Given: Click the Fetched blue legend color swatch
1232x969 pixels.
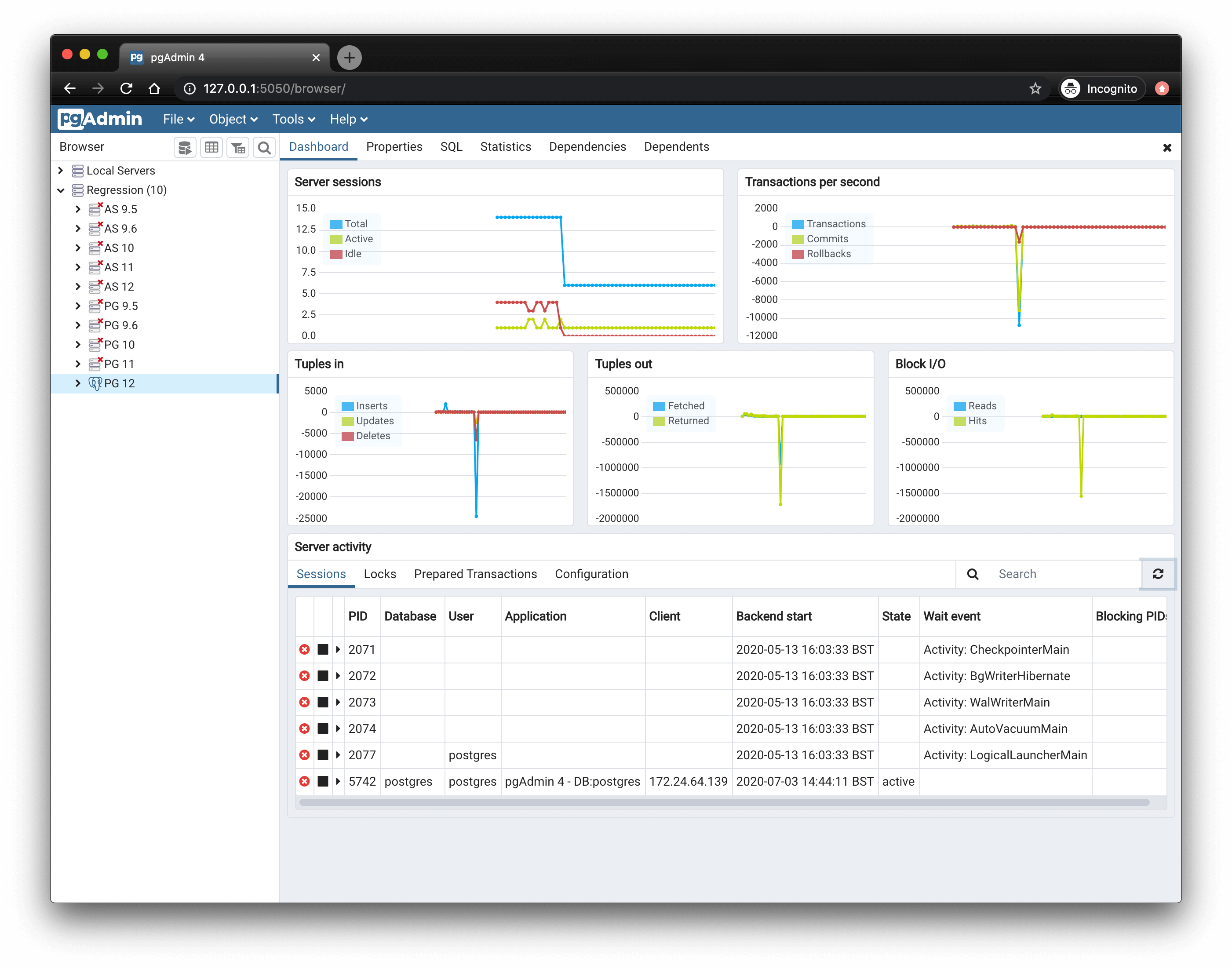Looking at the screenshot, I should (659, 406).
